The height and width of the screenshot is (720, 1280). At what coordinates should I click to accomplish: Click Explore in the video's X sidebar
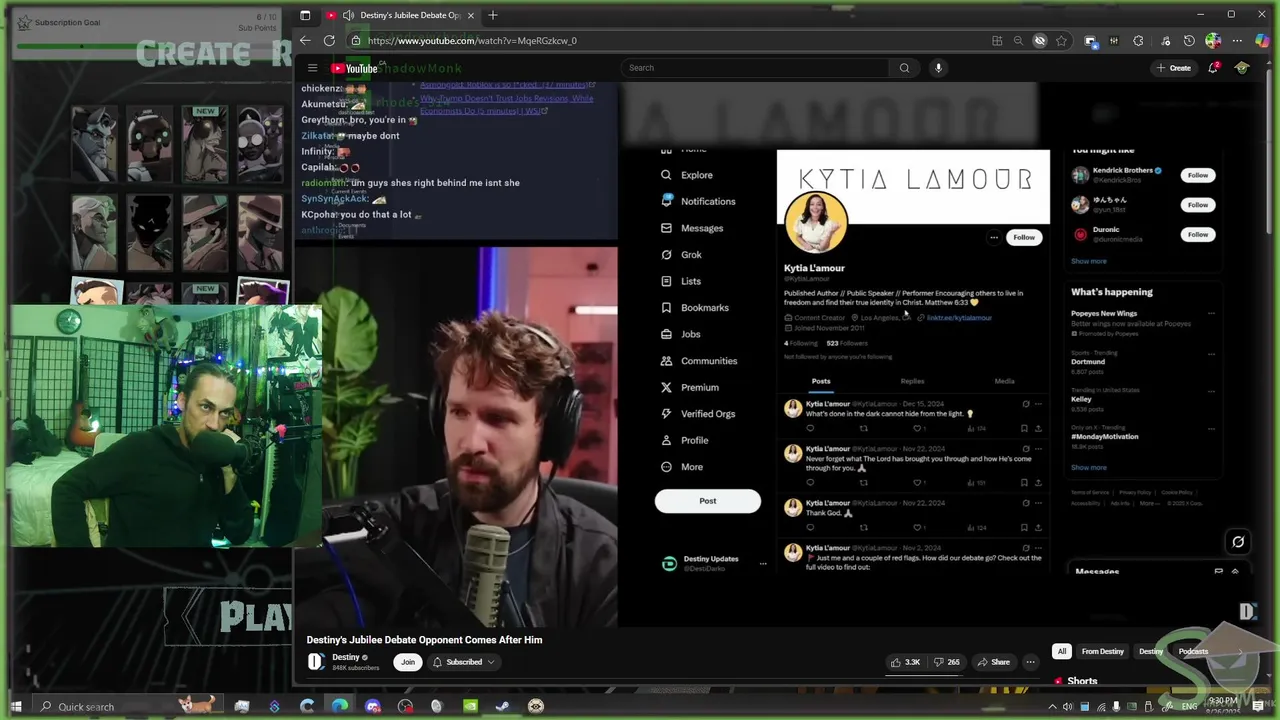click(x=696, y=175)
